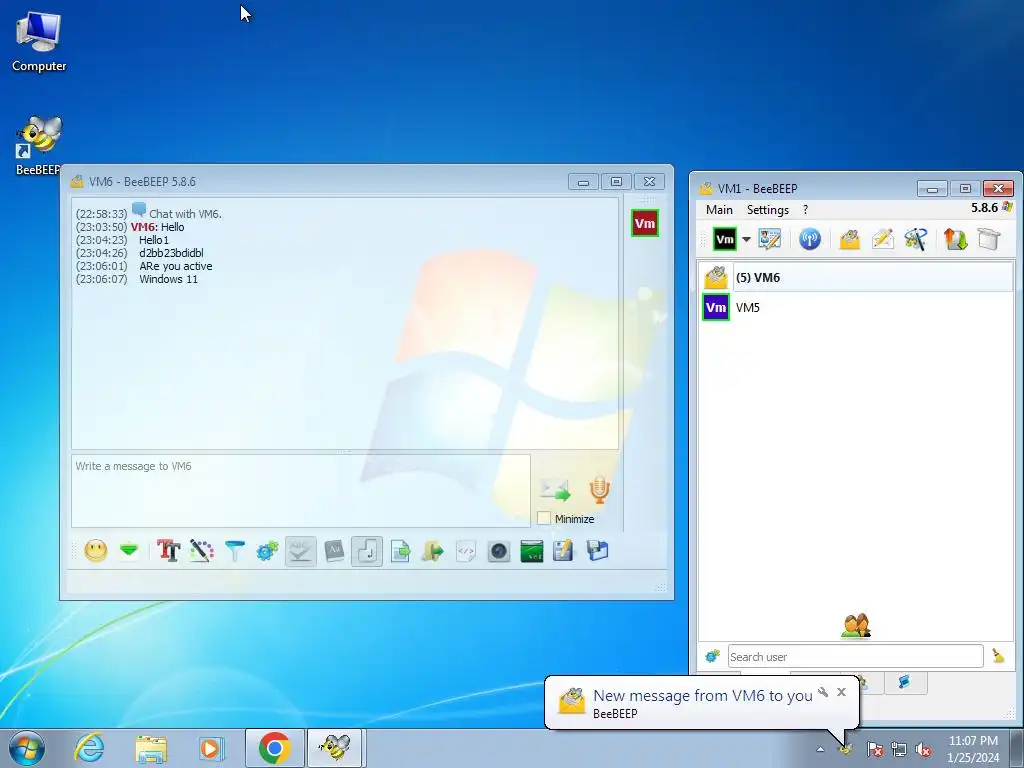Screen dimensions: 1024x768
Task: Click the red Vm user avatar in chat
Action: (x=645, y=223)
